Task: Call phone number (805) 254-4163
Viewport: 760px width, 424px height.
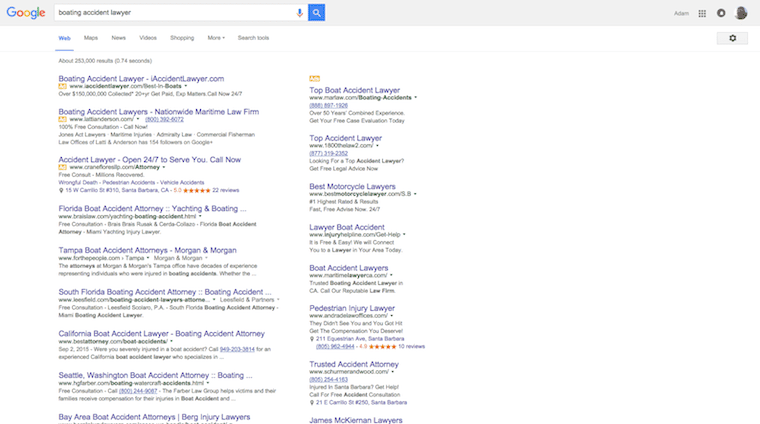Action: (x=329, y=379)
